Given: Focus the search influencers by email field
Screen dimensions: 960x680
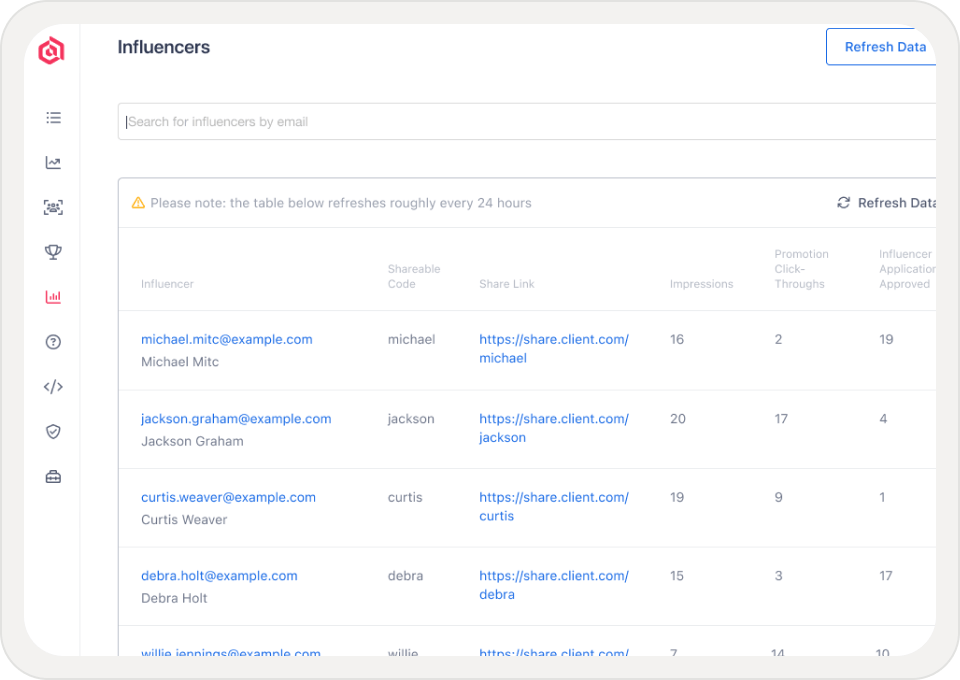Looking at the screenshot, I should (530, 122).
